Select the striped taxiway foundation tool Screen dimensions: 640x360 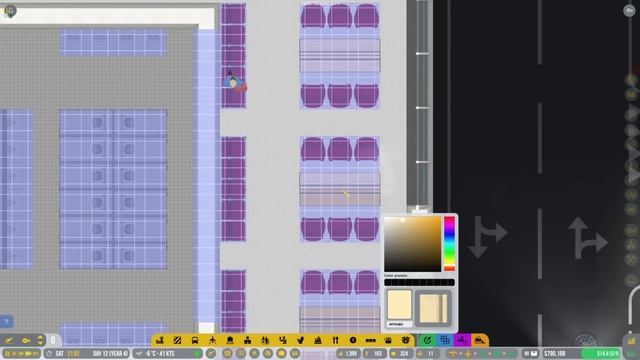coord(178,340)
